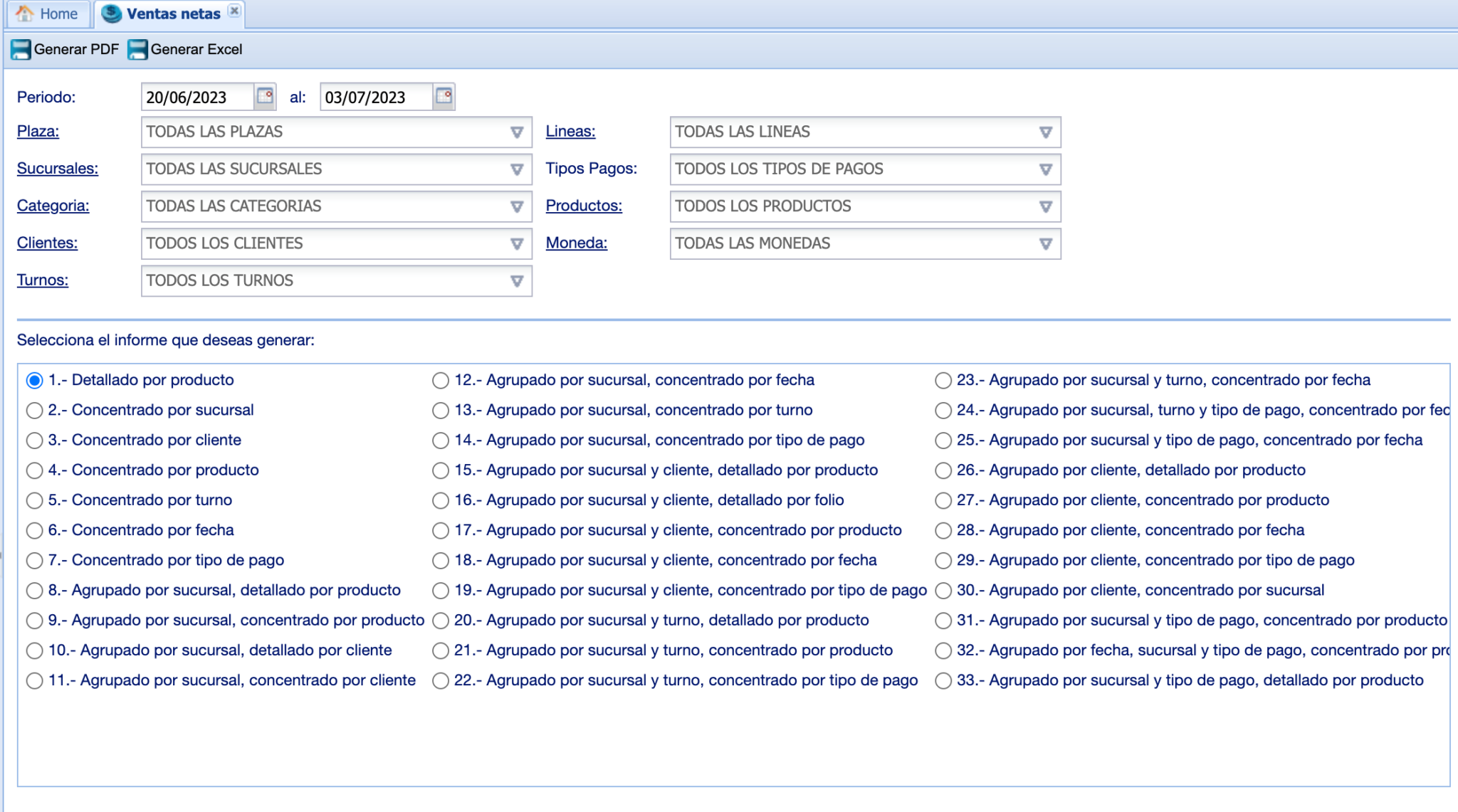Select report 2 Concentrado por sucursal
The image size is (1458, 812).
[34, 411]
